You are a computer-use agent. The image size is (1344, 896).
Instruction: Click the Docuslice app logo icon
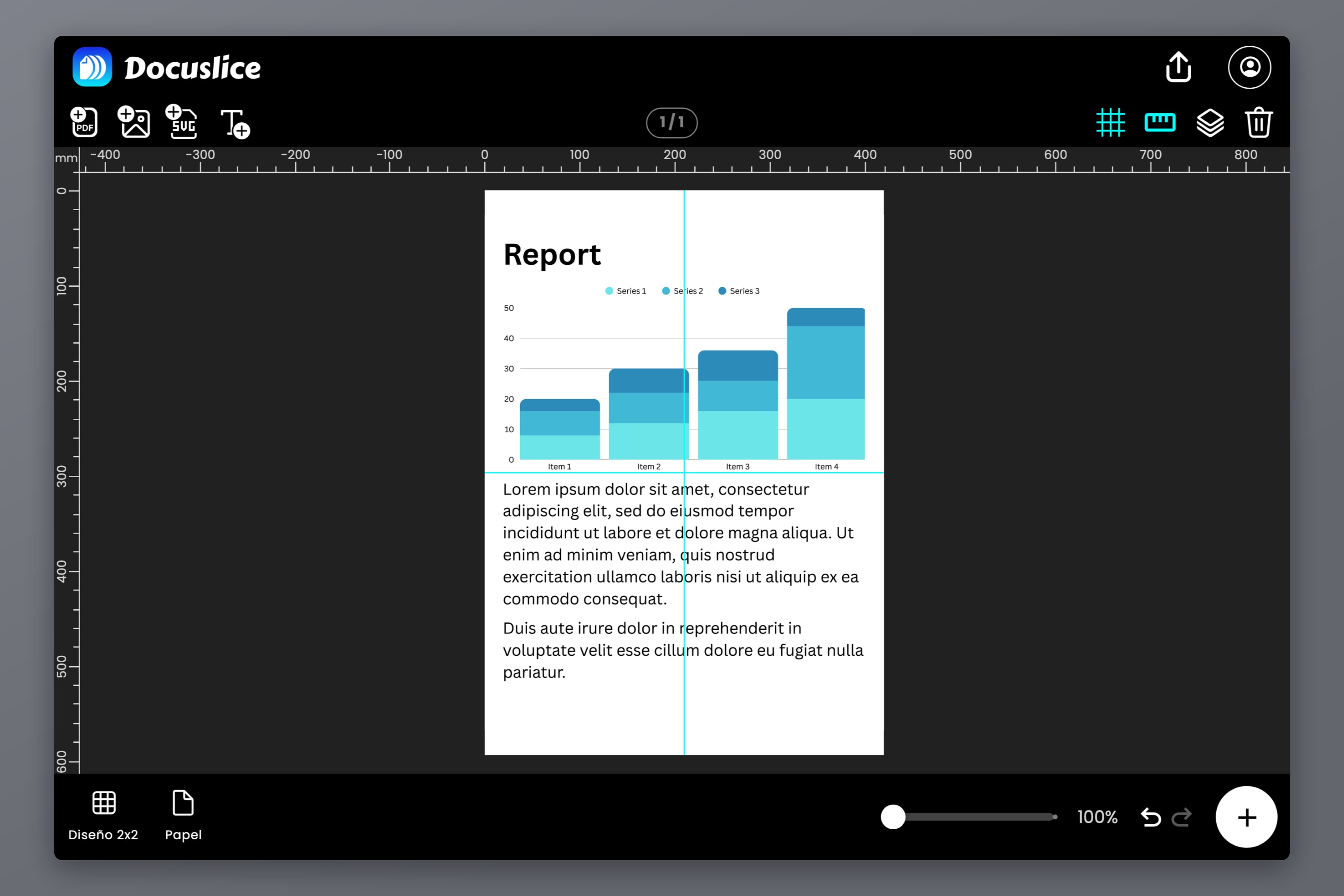coord(92,67)
